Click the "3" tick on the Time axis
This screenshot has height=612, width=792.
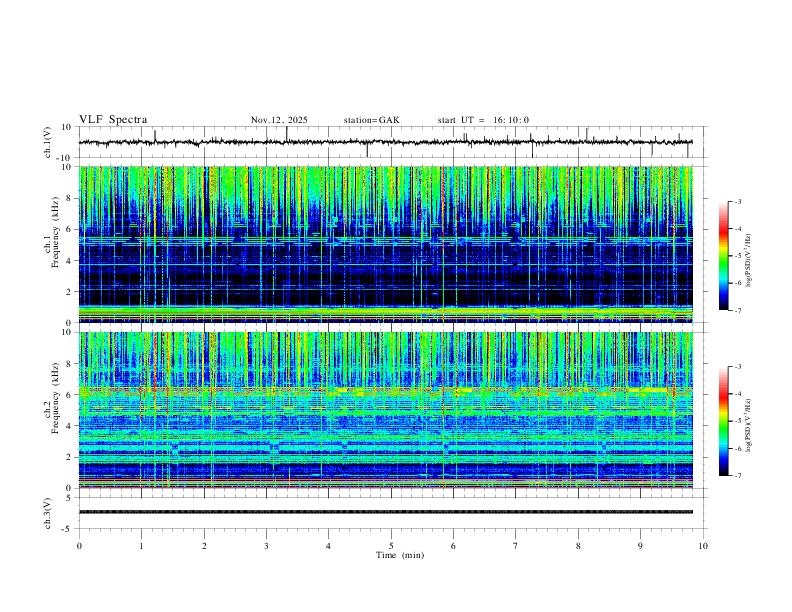click(x=266, y=546)
